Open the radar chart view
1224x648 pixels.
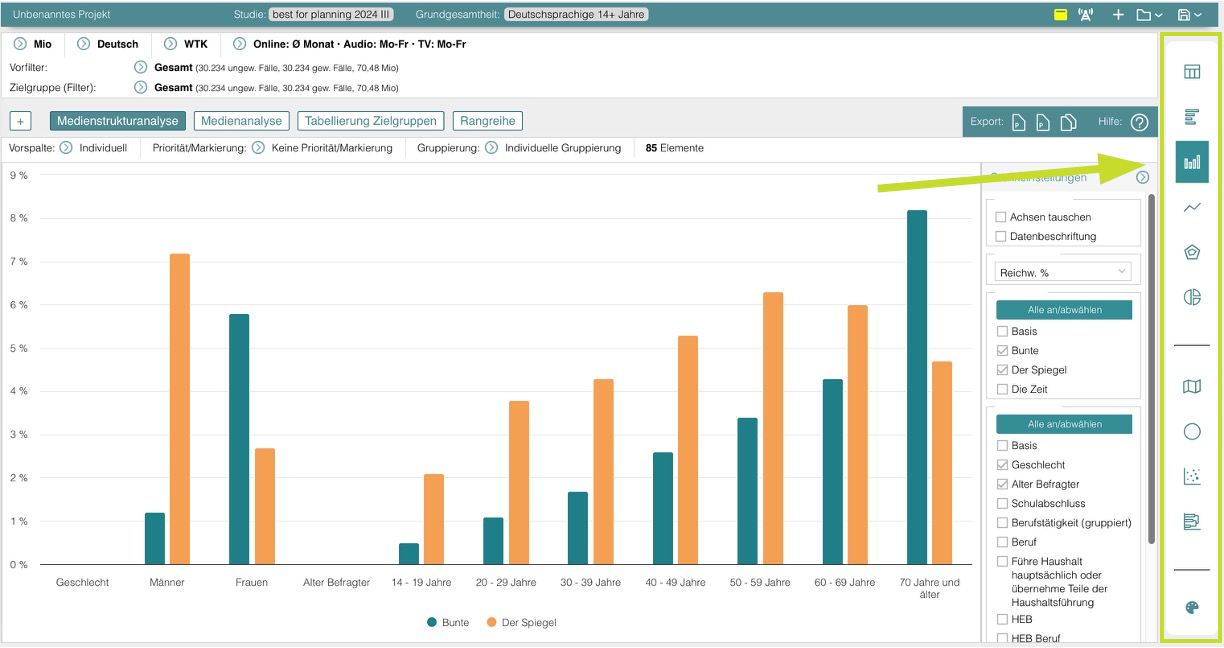click(x=1192, y=252)
